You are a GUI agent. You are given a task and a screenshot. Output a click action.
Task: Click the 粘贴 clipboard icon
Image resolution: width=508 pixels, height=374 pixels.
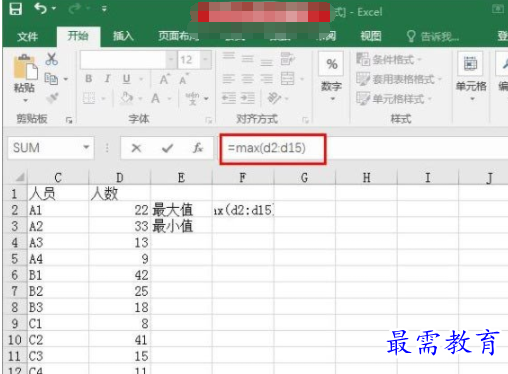coord(25,67)
